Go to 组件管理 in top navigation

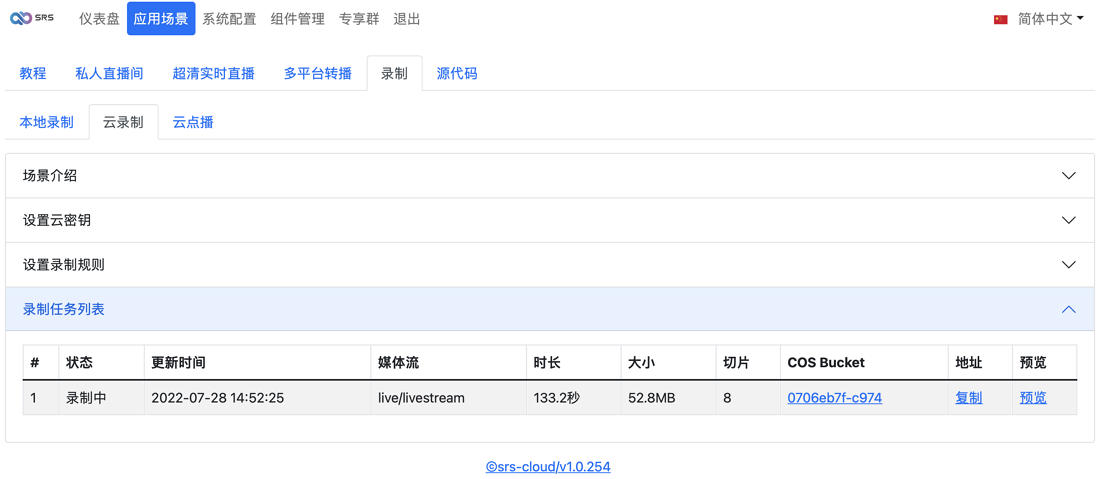click(x=297, y=19)
